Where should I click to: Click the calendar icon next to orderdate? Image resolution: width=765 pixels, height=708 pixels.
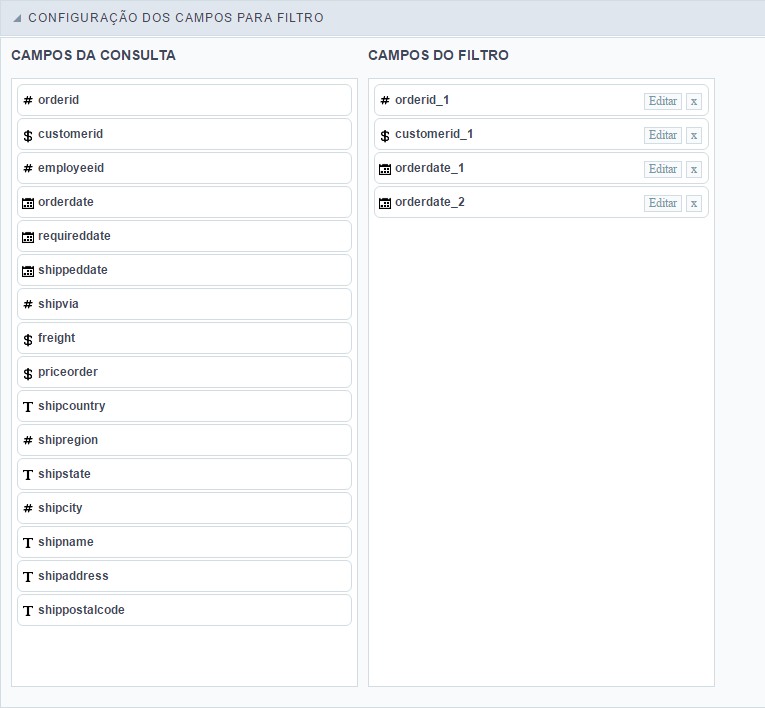[x=28, y=203]
